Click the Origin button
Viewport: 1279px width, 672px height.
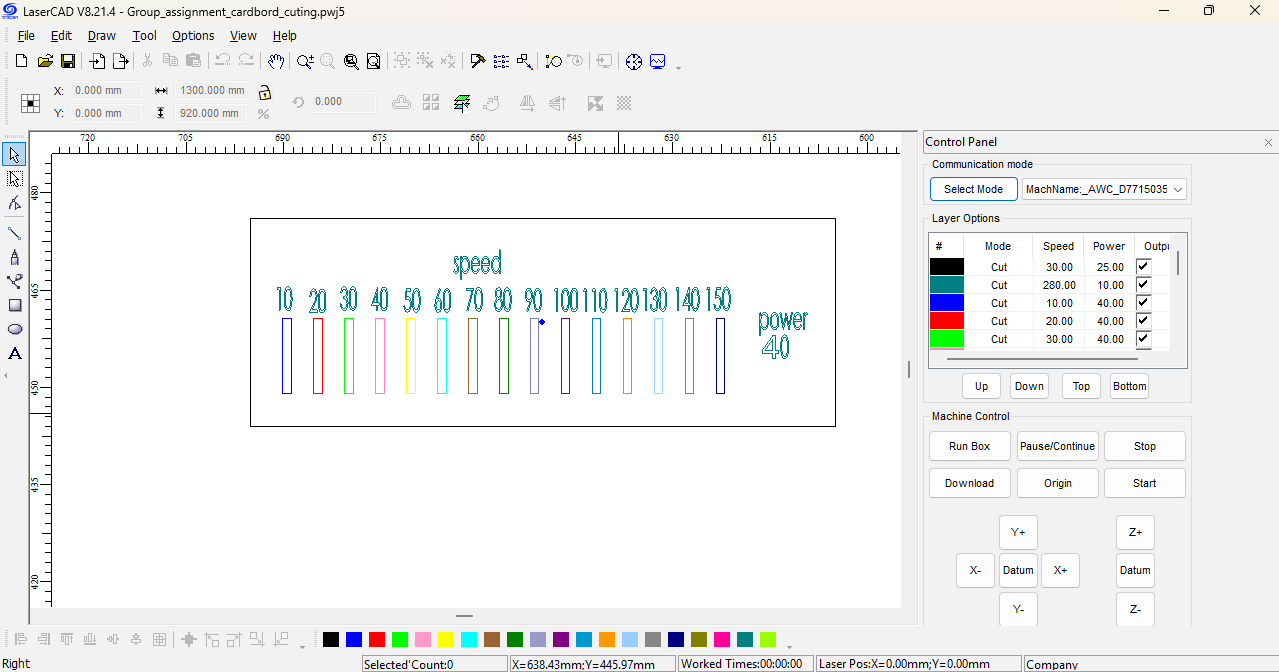tap(1057, 483)
